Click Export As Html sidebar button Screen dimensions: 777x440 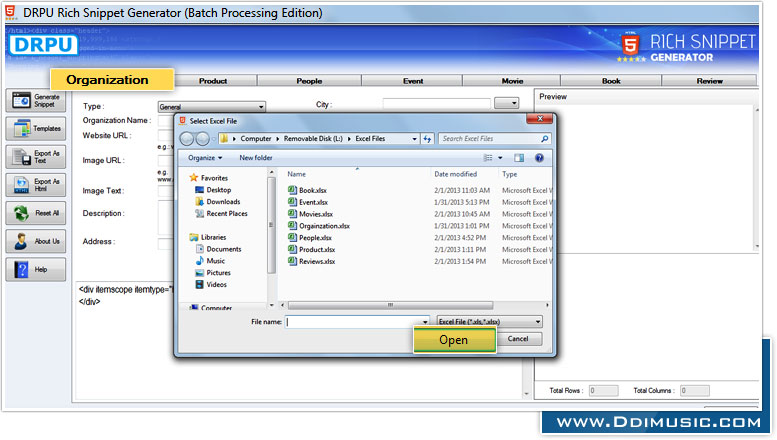tap(36, 185)
